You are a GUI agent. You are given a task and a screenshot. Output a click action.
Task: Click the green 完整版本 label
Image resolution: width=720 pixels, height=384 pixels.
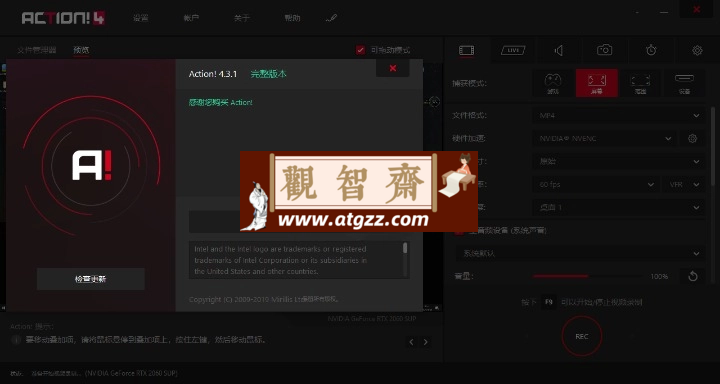269,74
